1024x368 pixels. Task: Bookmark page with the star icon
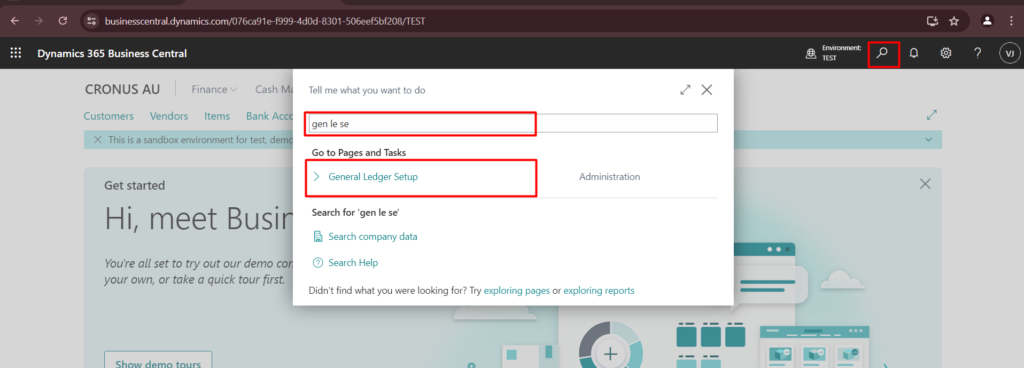[954, 21]
